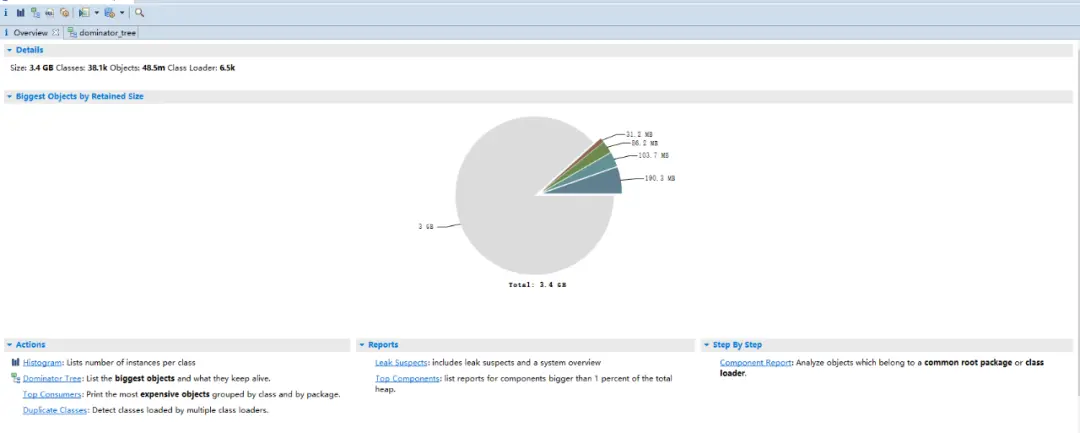This screenshot has height=433, width=1080.
Task: Open the Leak Suspects report link
Action: point(401,362)
